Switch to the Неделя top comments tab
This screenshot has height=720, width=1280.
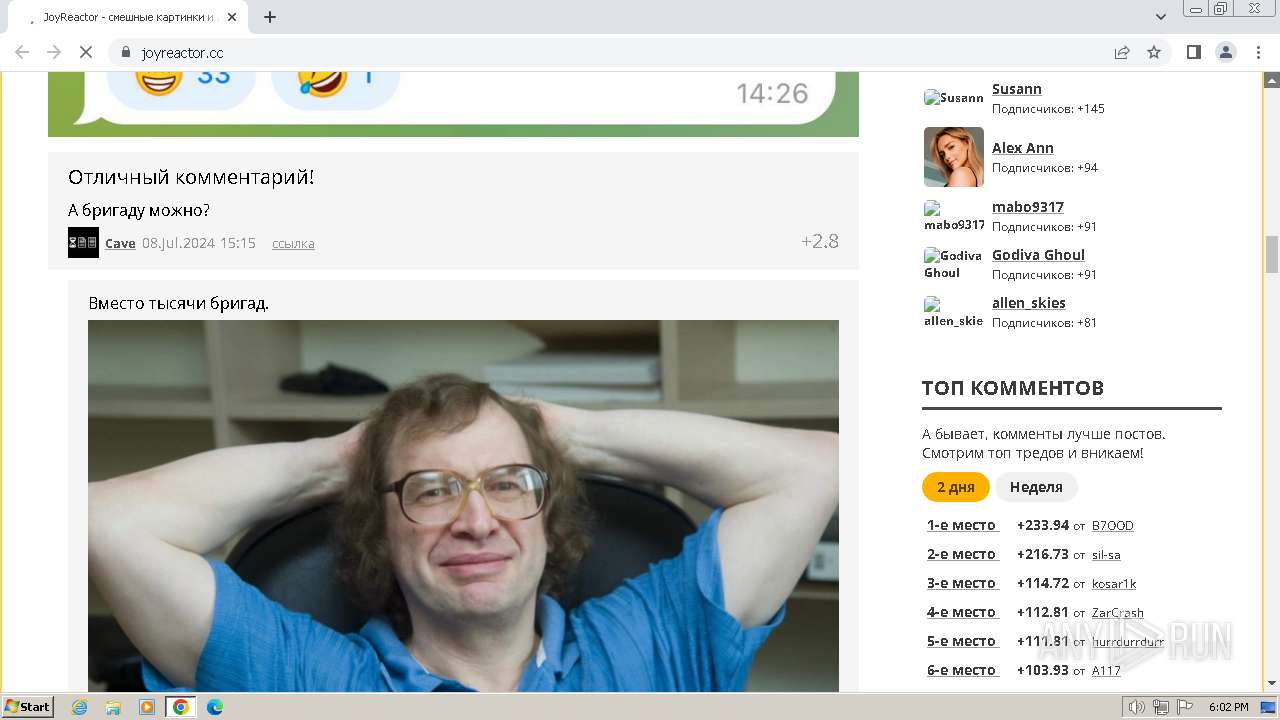[x=1036, y=487]
